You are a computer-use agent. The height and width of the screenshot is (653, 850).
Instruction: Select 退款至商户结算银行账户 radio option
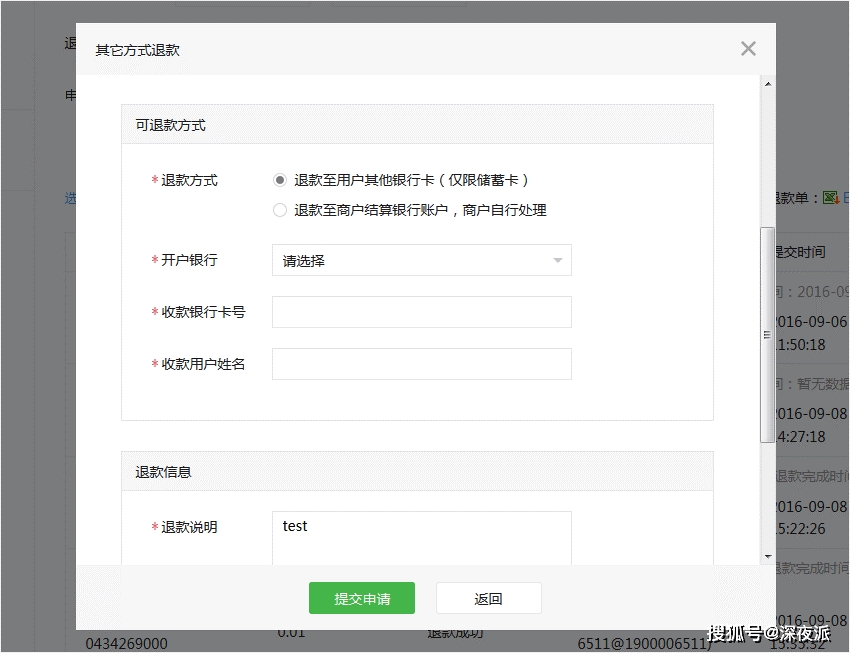(x=280, y=210)
